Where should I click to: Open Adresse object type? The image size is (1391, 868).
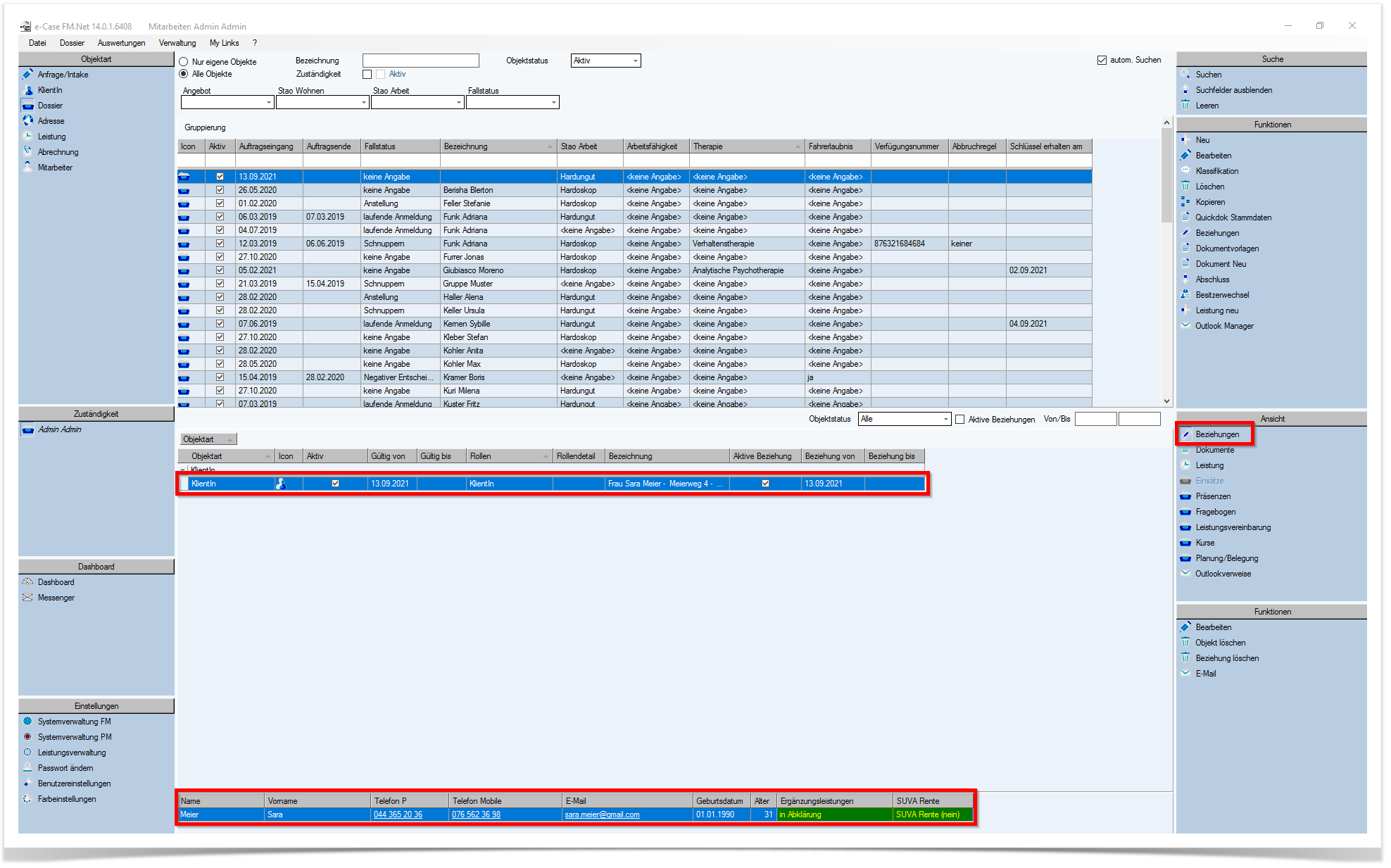click(x=51, y=121)
